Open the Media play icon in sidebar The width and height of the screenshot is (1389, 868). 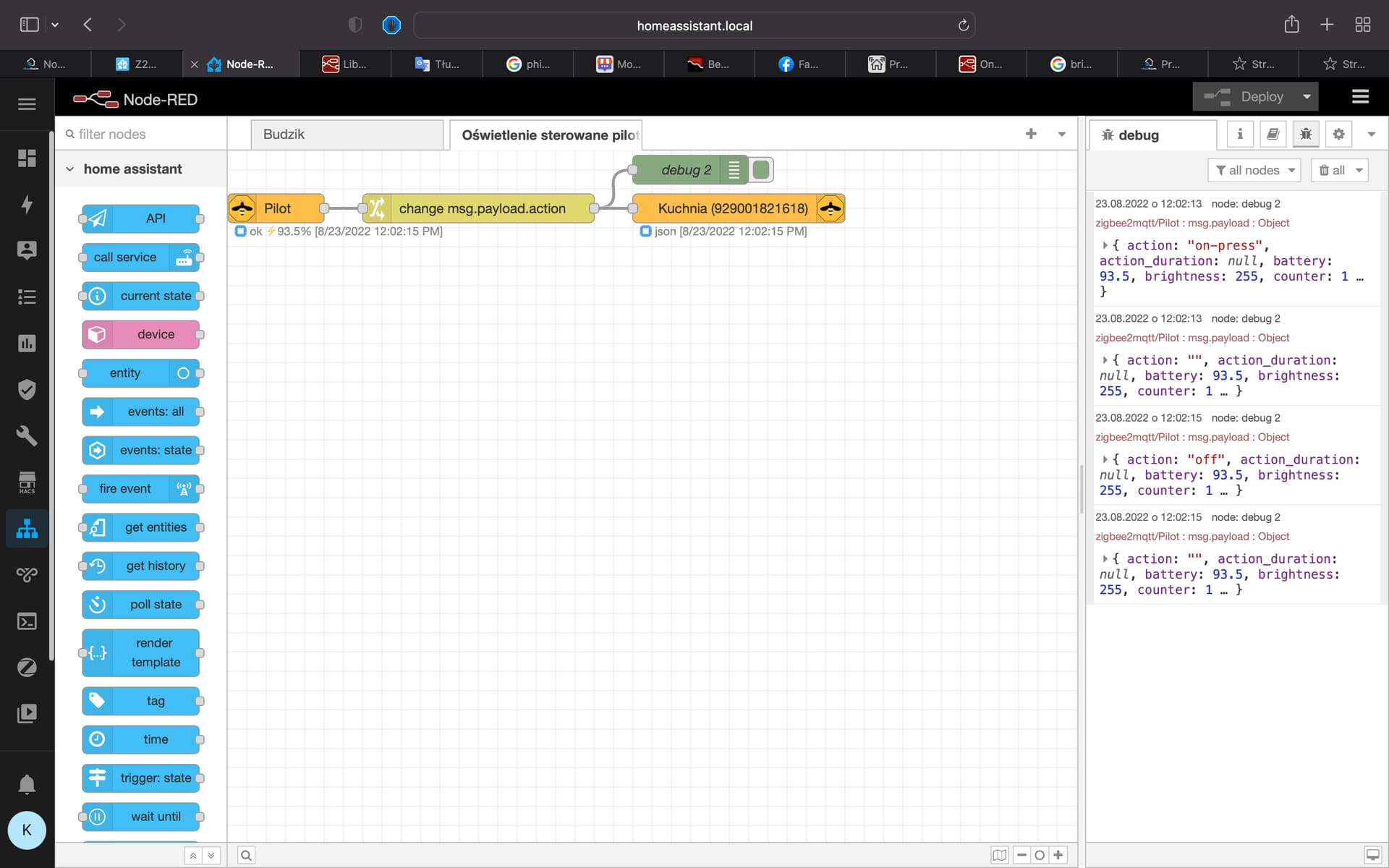[x=27, y=714]
